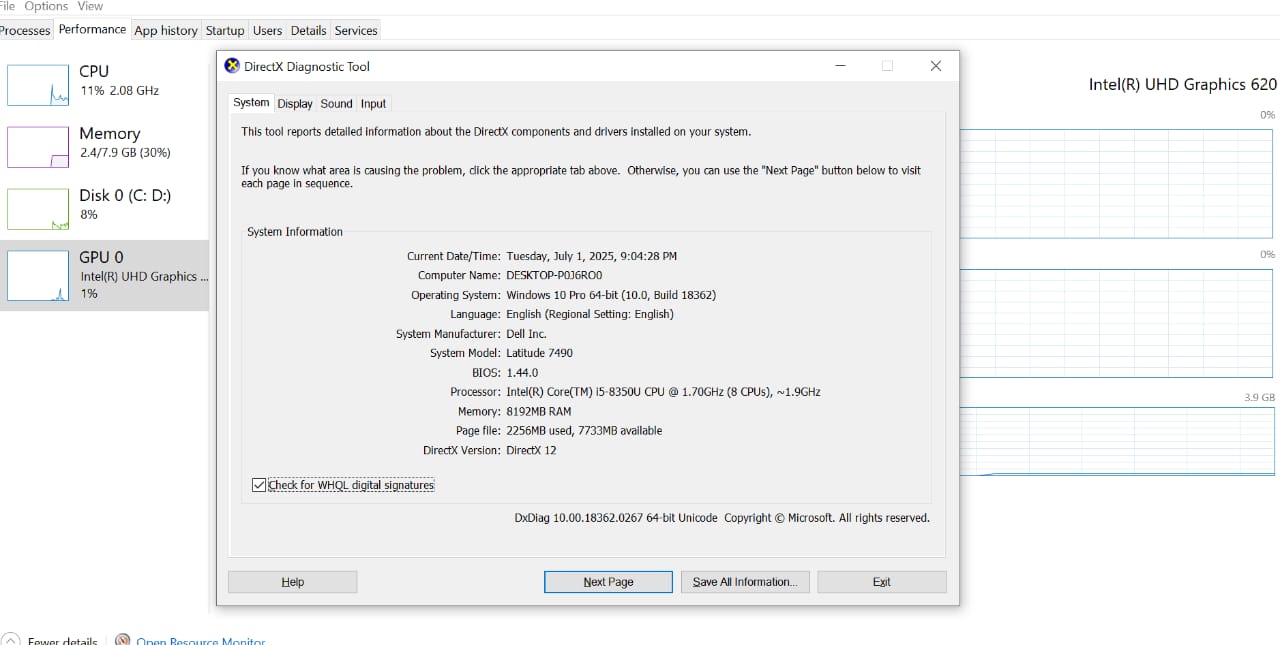Screen dimensions: 1280x645
Task: Click the Resource Monitor icon in Task Manager
Action: (123, 640)
